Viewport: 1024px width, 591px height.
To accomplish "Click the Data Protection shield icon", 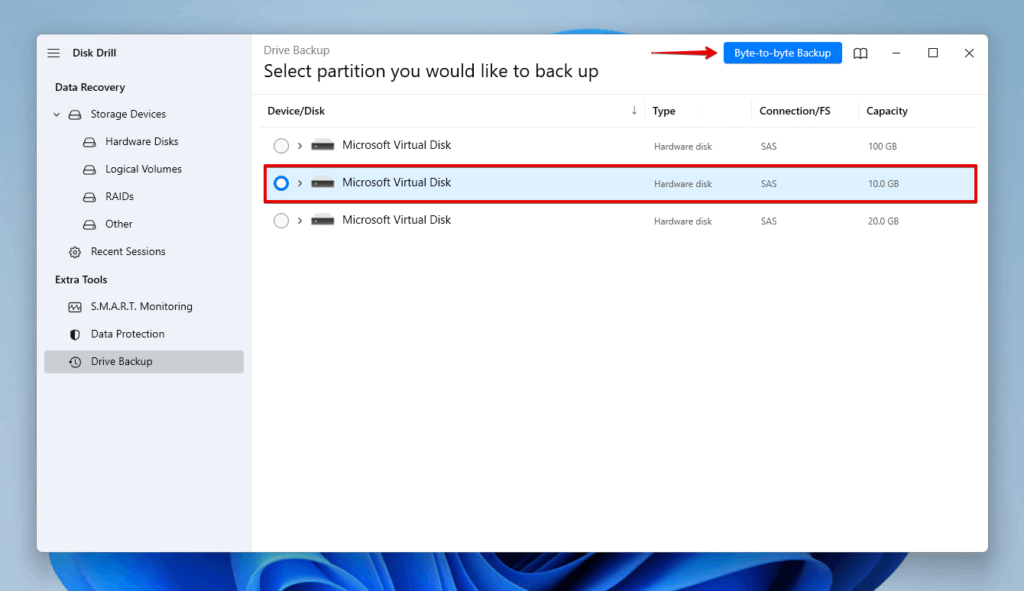I will coord(73,334).
